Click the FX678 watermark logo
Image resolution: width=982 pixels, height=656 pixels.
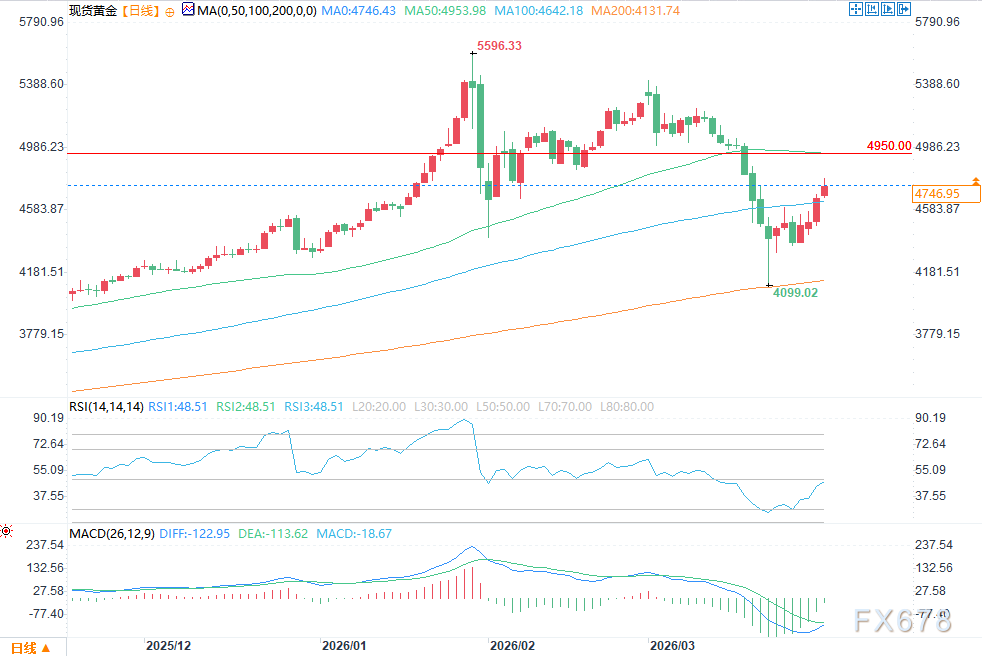[x=900, y=621]
